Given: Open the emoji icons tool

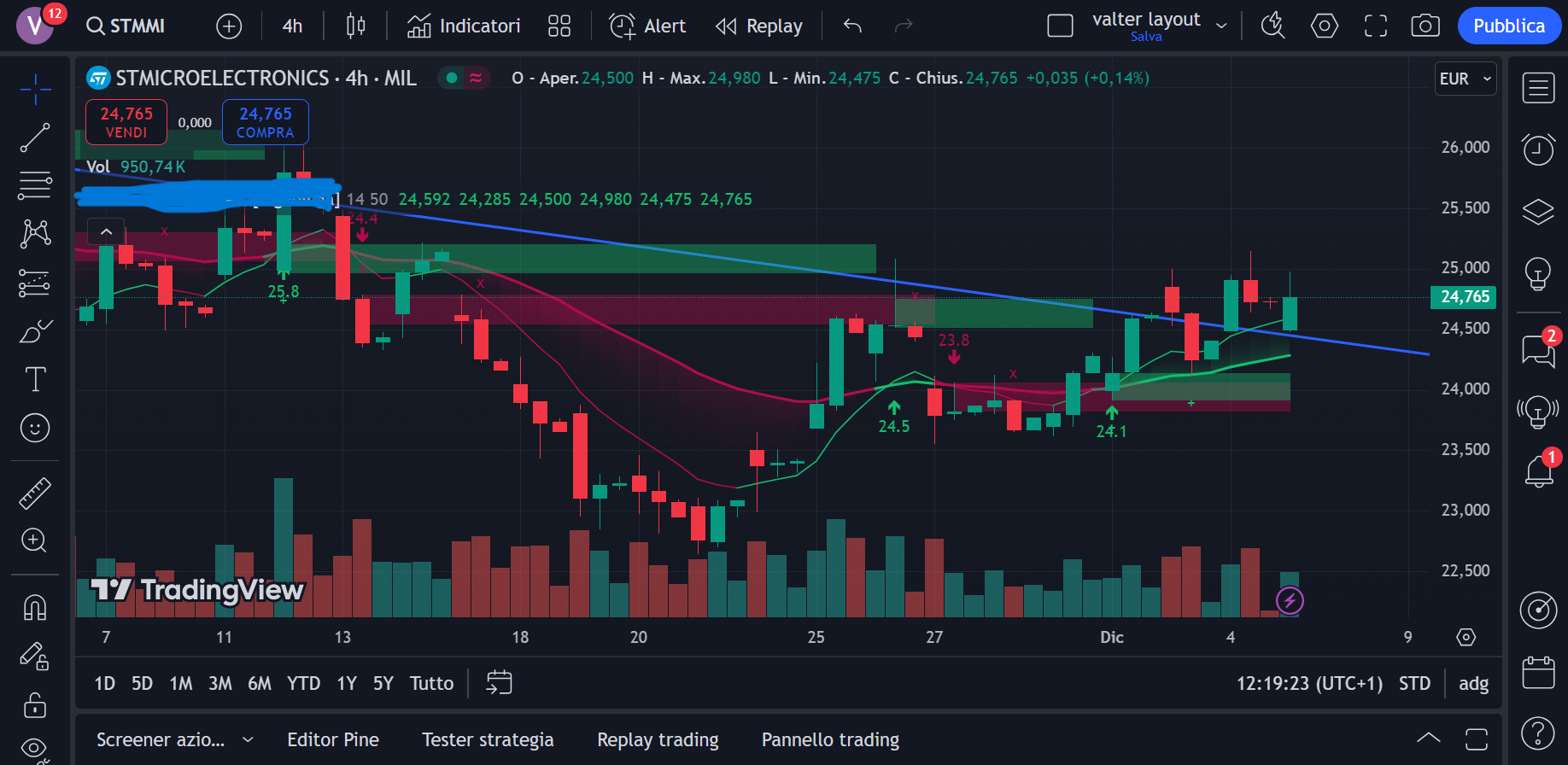Looking at the screenshot, I should coord(35,428).
